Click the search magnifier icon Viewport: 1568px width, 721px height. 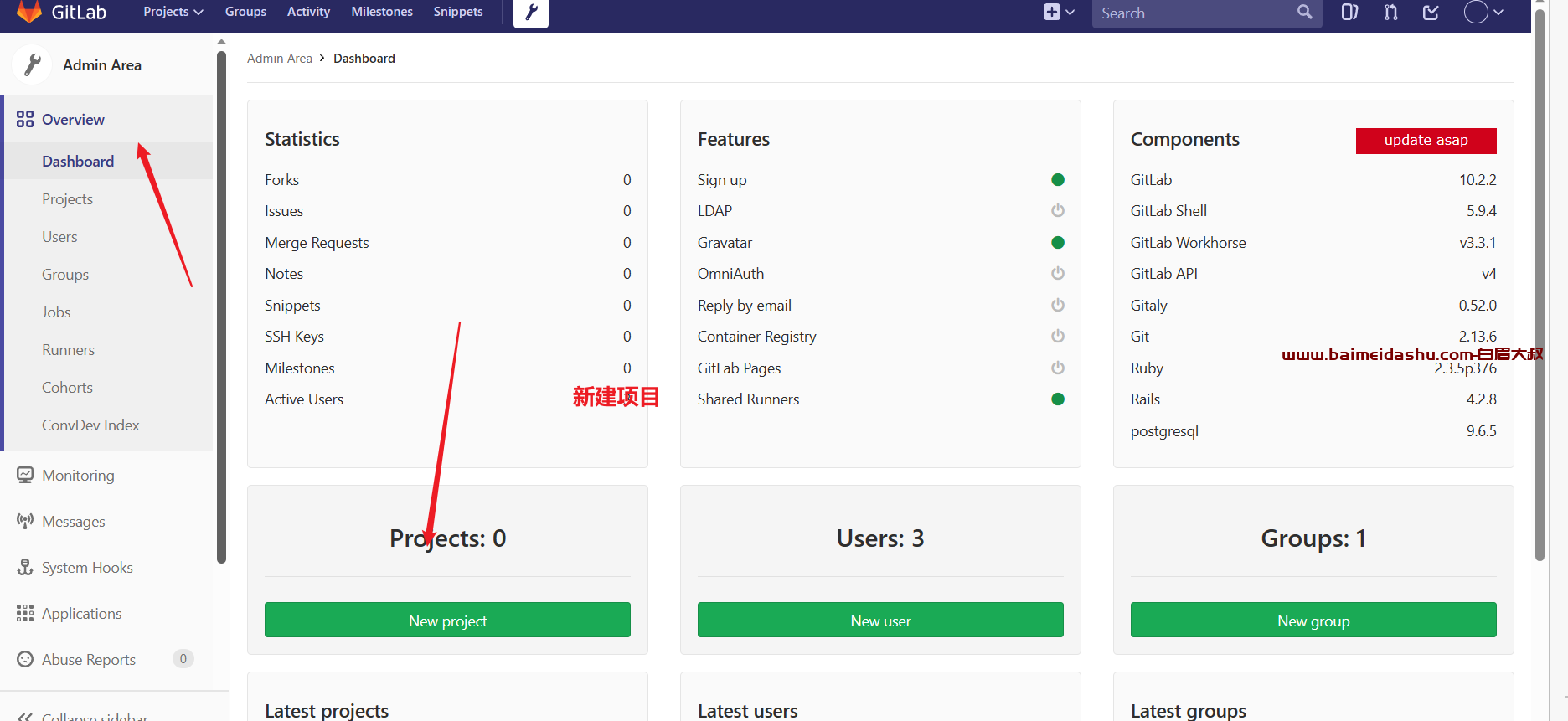click(1304, 12)
